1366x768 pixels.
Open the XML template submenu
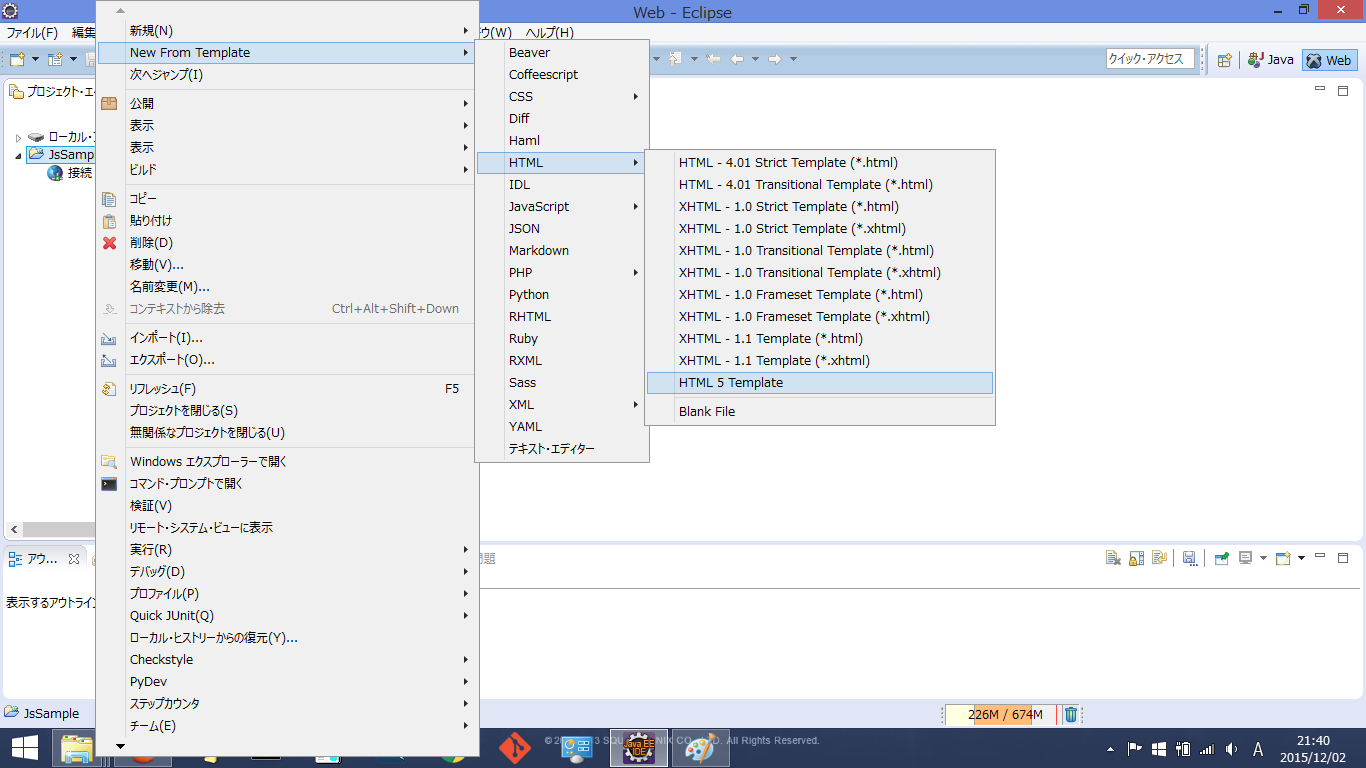(x=562, y=404)
